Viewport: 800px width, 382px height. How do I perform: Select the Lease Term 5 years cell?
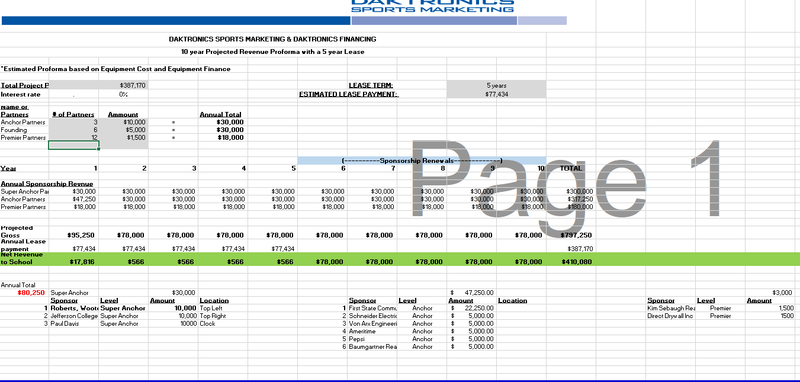(x=496, y=86)
